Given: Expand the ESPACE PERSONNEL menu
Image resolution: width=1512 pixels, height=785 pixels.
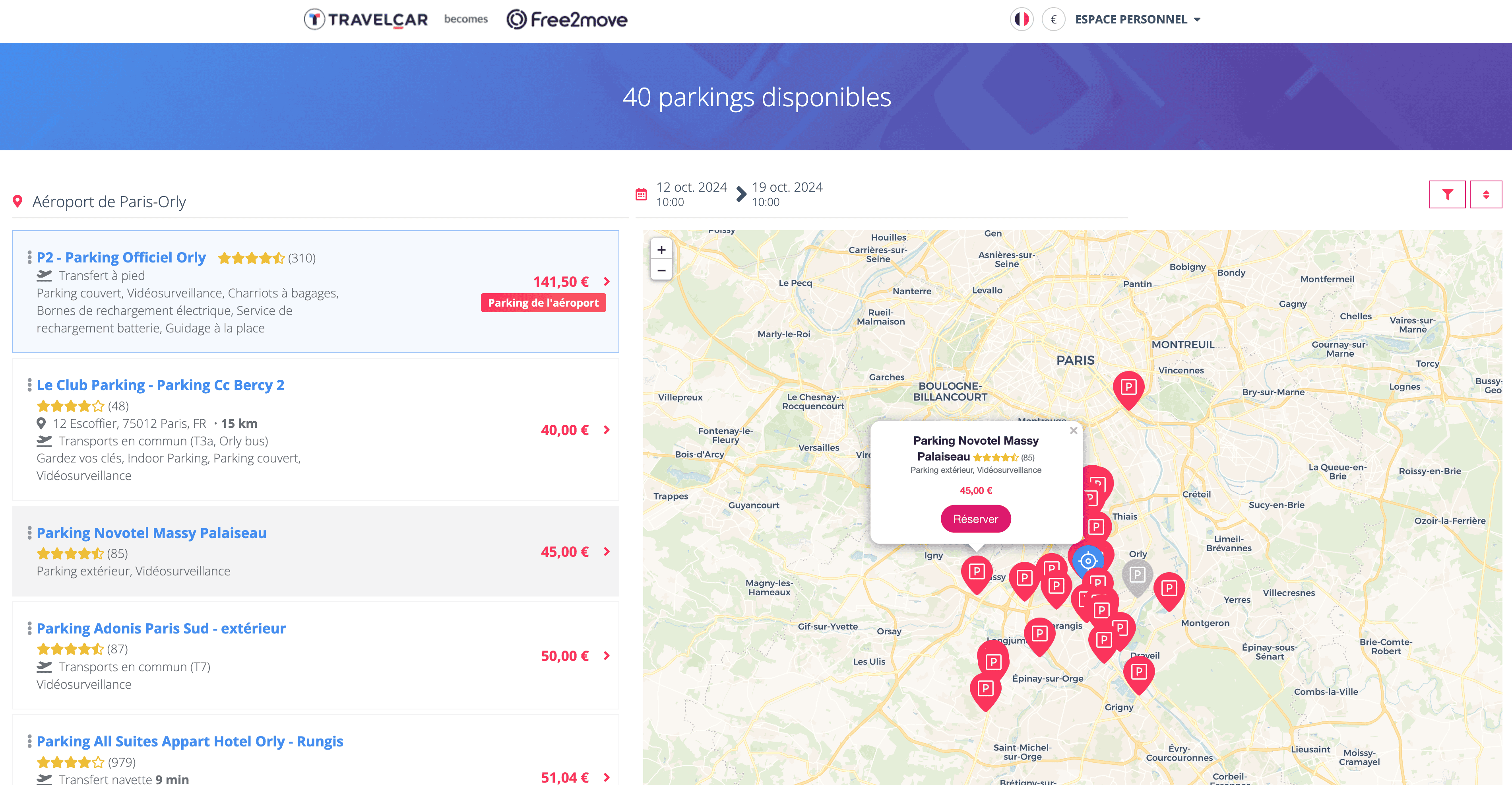Looking at the screenshot, I should 1138,19.
